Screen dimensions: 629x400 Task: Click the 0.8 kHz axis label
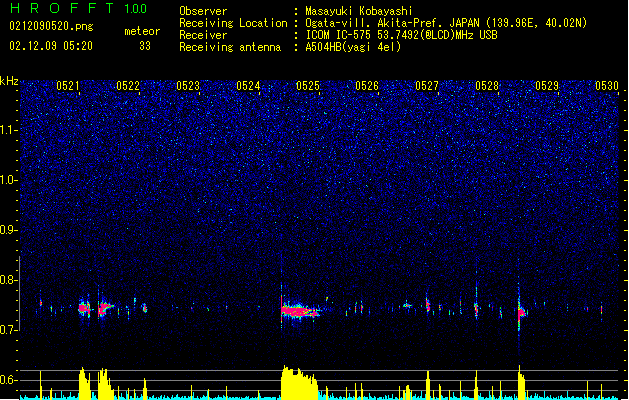click(8, 280)
